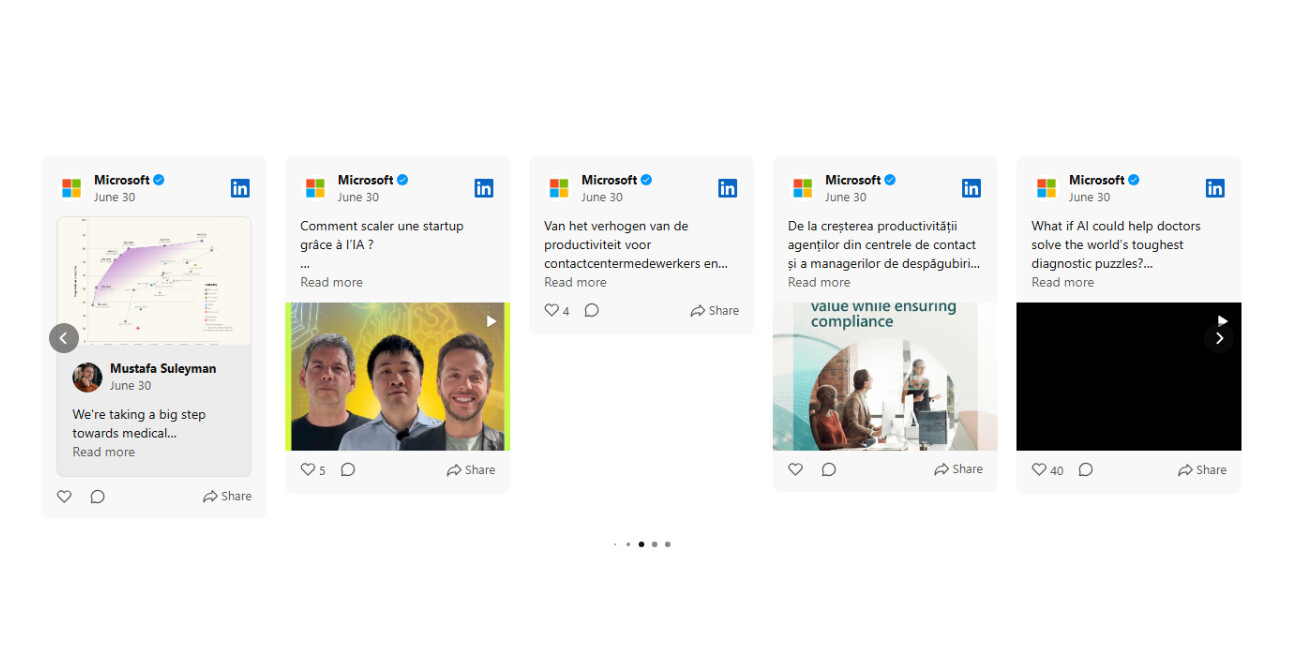Screen dimensions: 1299x646
Task: Like the Dutch post with 4 likes
Action: [x=551, y=310]
